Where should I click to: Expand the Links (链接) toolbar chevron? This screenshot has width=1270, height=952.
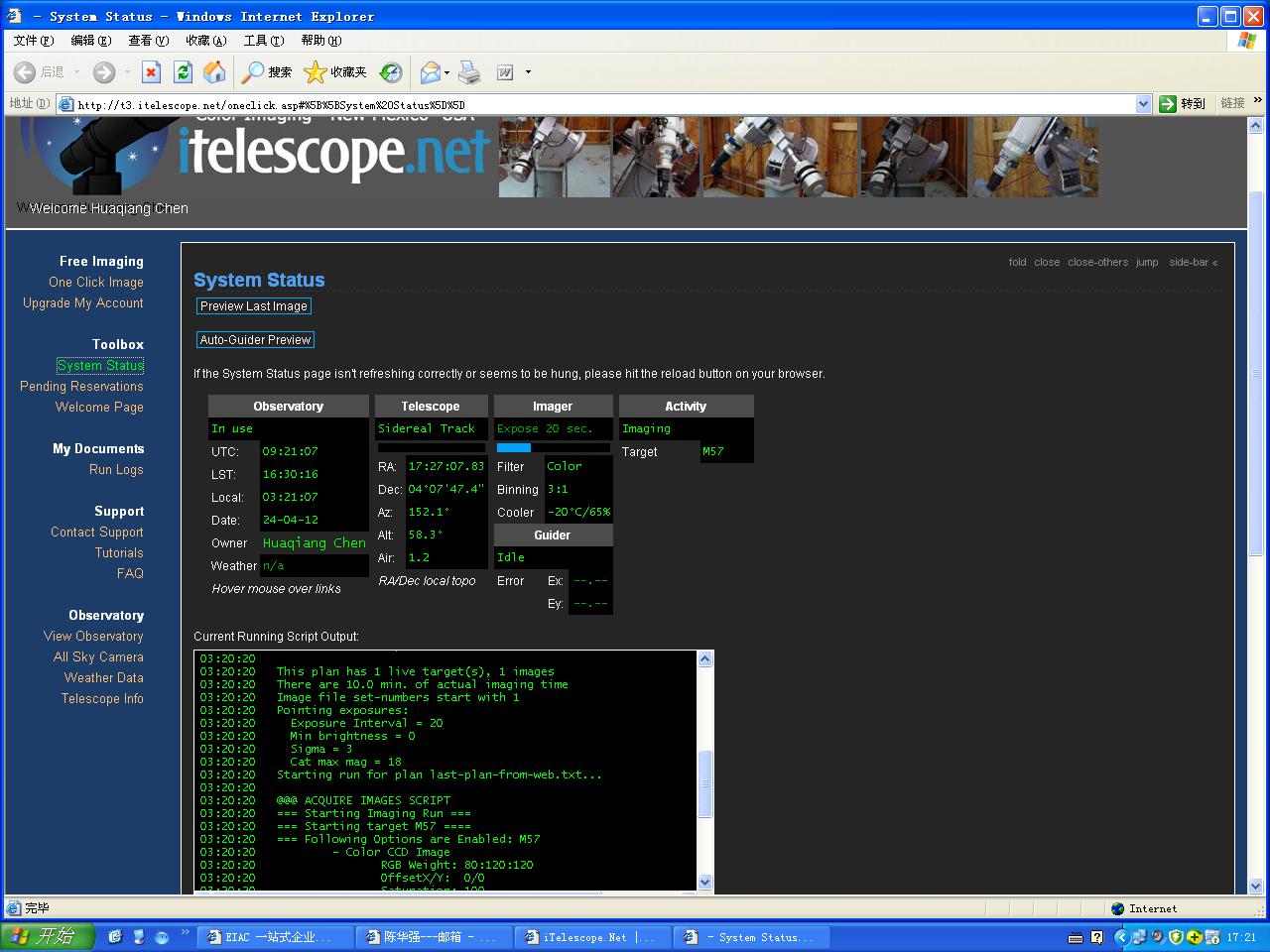click(1258, 101)
